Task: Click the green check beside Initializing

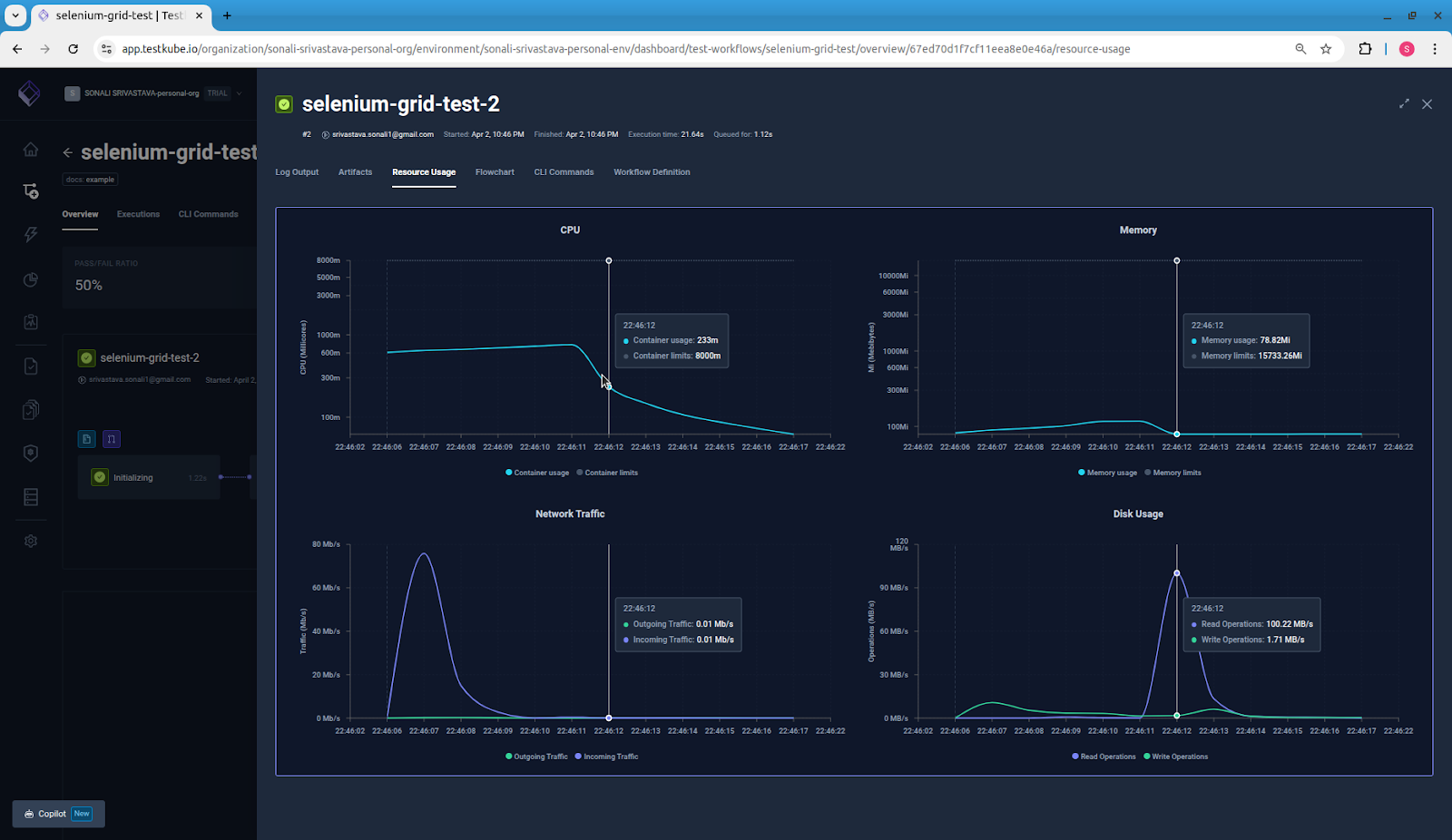Action: pos(100,477)
